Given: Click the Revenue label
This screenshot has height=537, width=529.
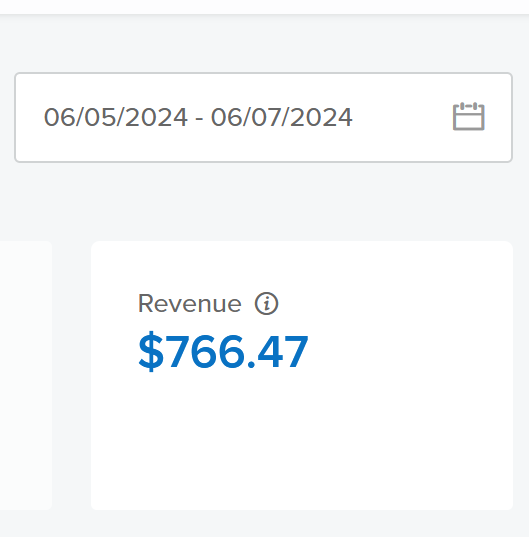Looking at the screenshot, I should (190, 303).
